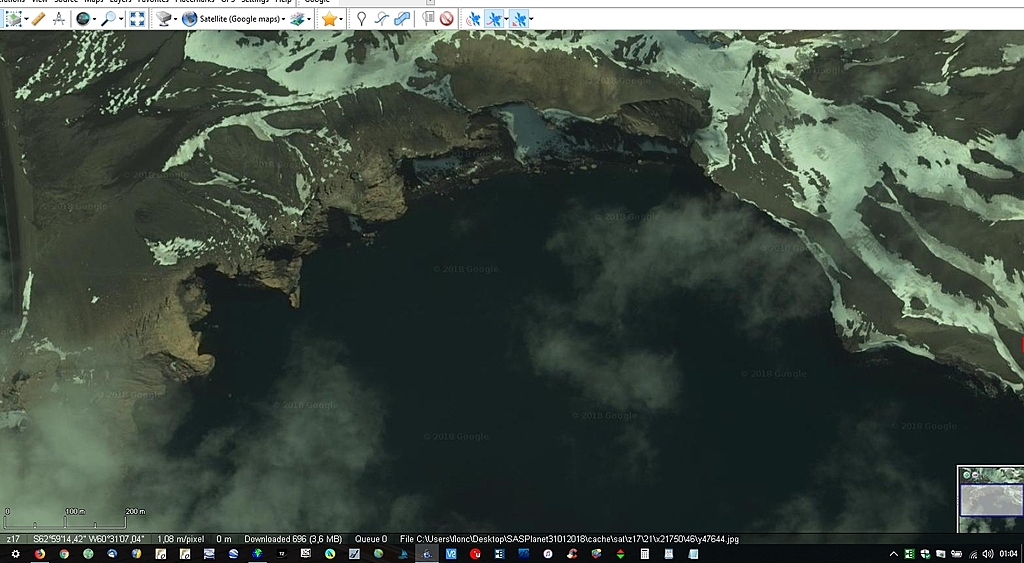Click the z17 zoom level in status bar
This screenshot has height=563, width=1024.
pyautogui.click(x=13, y=539)
